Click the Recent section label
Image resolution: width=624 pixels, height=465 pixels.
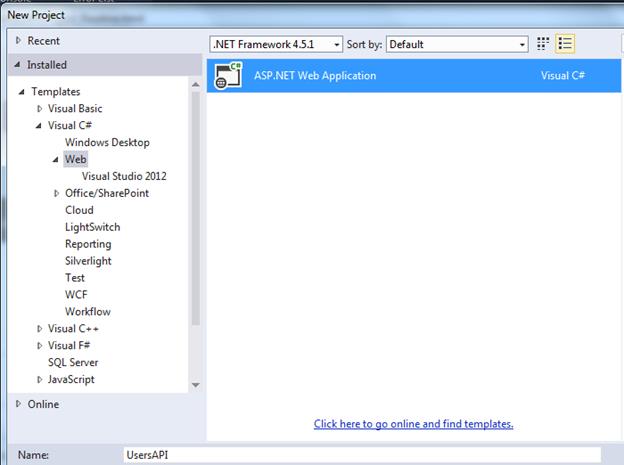[x=43, y=41]
